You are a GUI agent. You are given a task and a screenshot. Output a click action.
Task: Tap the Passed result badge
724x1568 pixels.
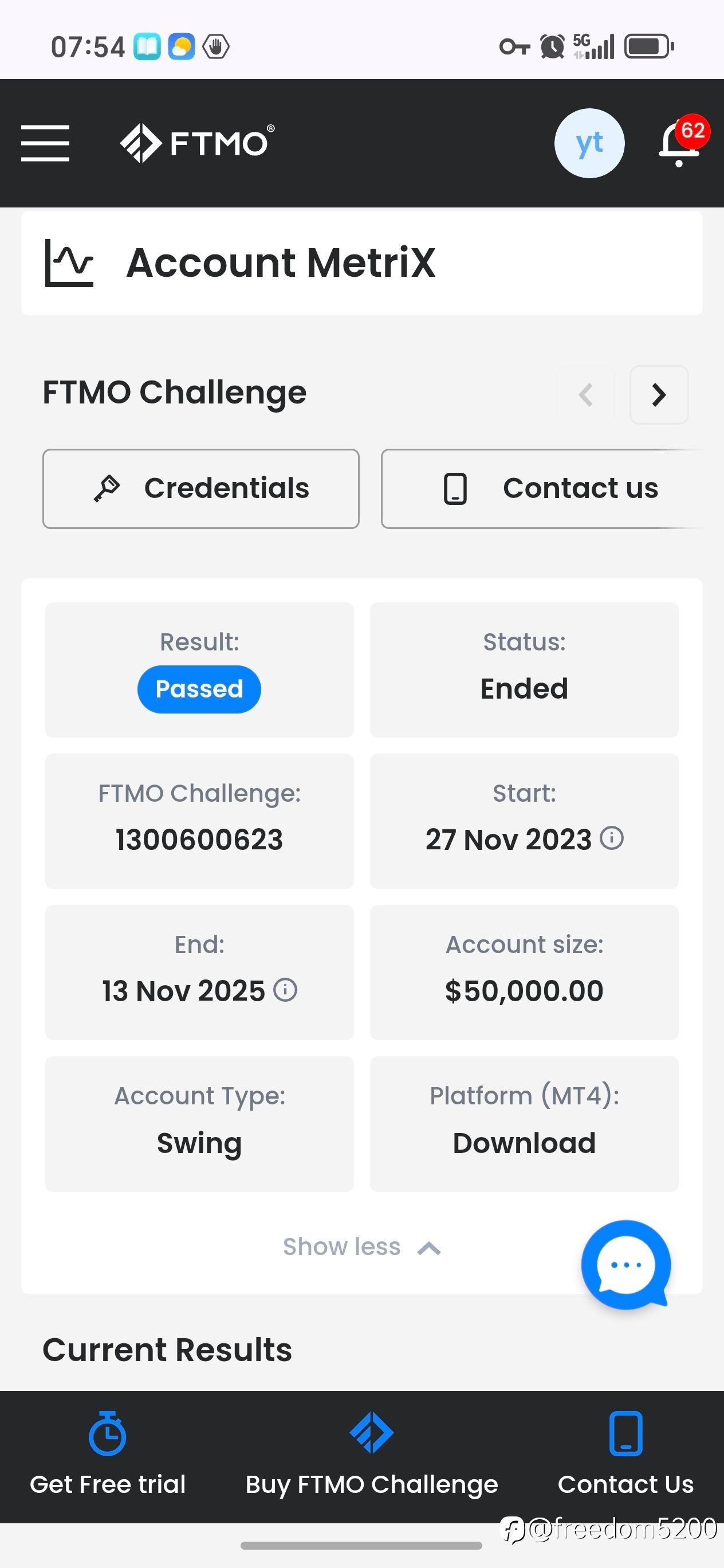point(199,689)
